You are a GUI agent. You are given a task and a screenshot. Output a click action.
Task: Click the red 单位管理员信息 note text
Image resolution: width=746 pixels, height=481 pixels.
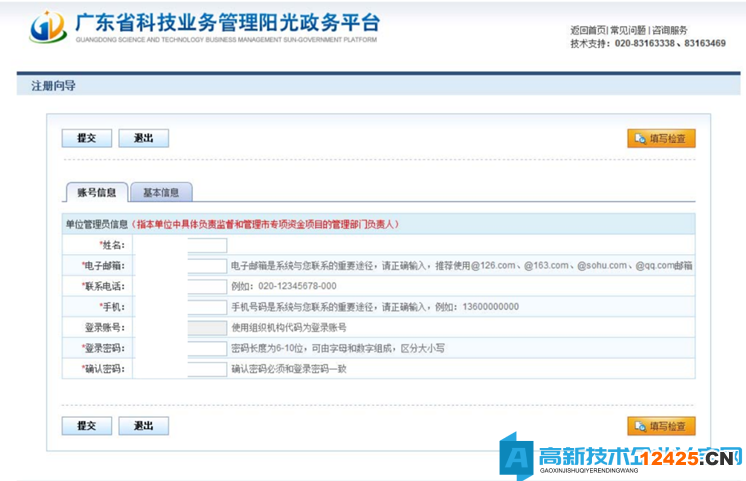coord(265,224)
